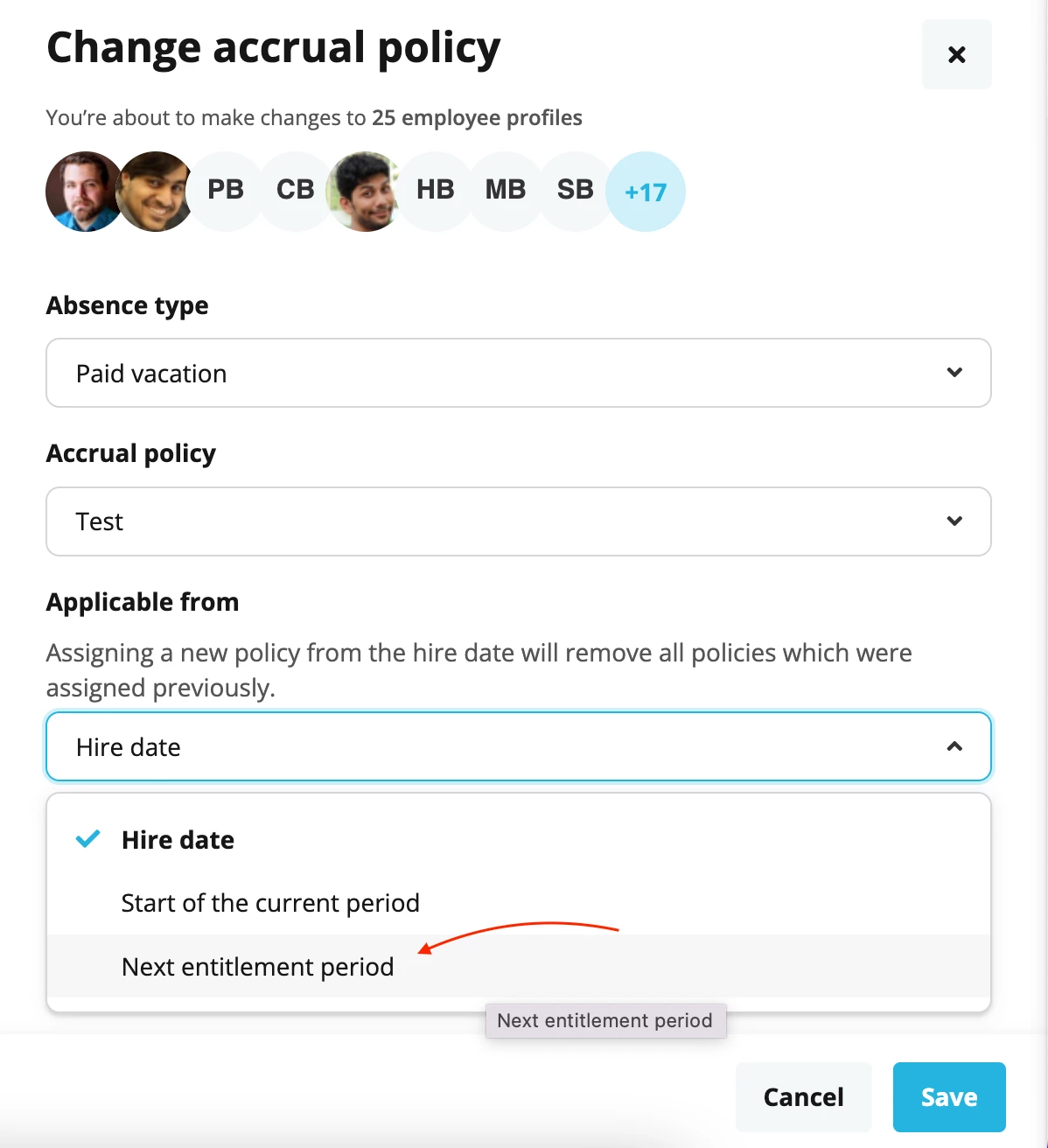1048x1148 pixels.
Task: Expand the Accrual policy Test dropdown
Action: 519,521
